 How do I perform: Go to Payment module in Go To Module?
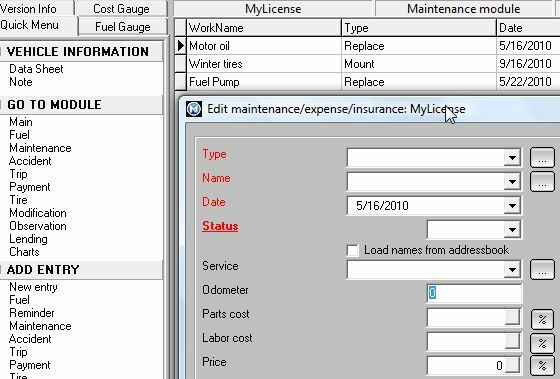pyautogui.click(x=30, y=187)
